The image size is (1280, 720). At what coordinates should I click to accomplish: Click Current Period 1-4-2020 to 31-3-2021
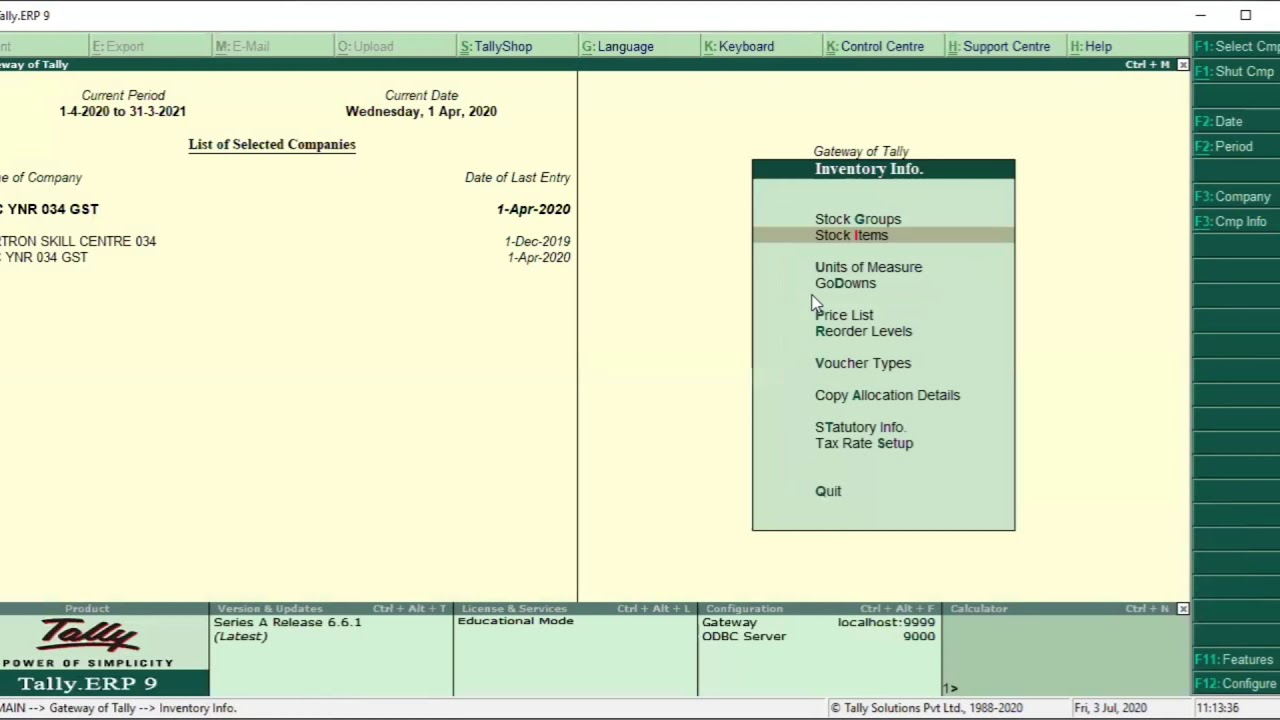click(122, 111)
